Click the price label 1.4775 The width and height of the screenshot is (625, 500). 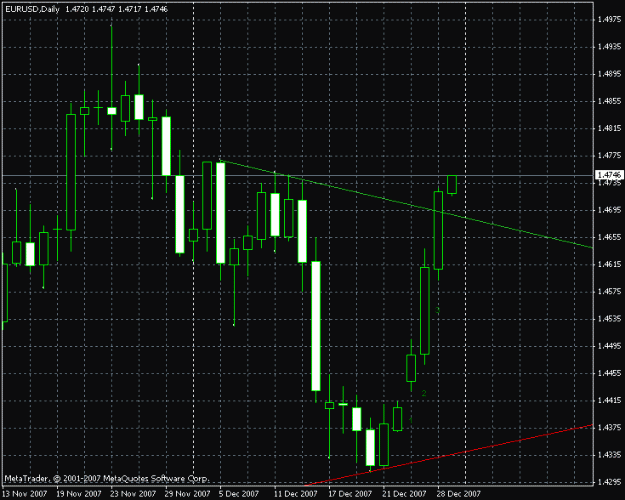click(x=609, y=155)
